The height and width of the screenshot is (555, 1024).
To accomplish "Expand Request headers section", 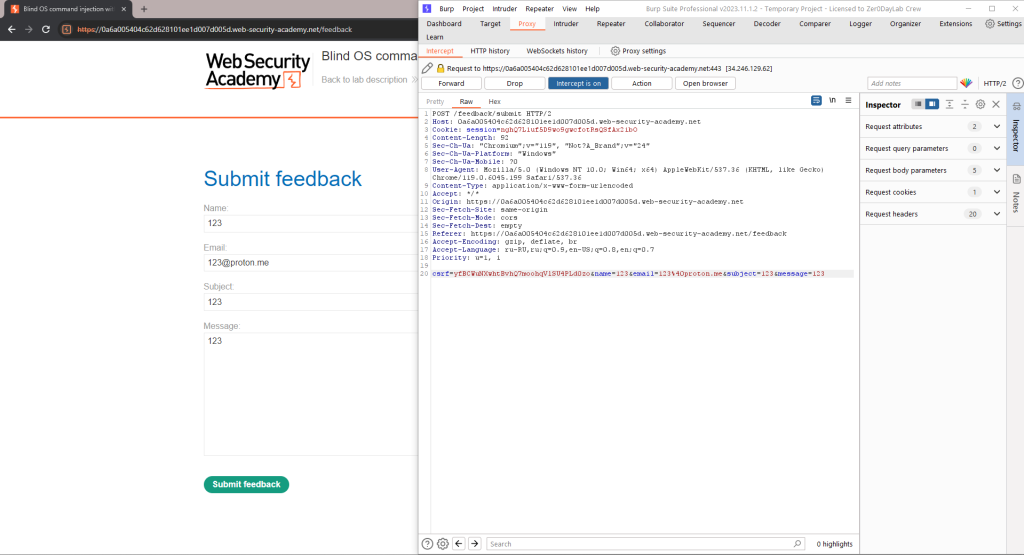I will point(996,214).
